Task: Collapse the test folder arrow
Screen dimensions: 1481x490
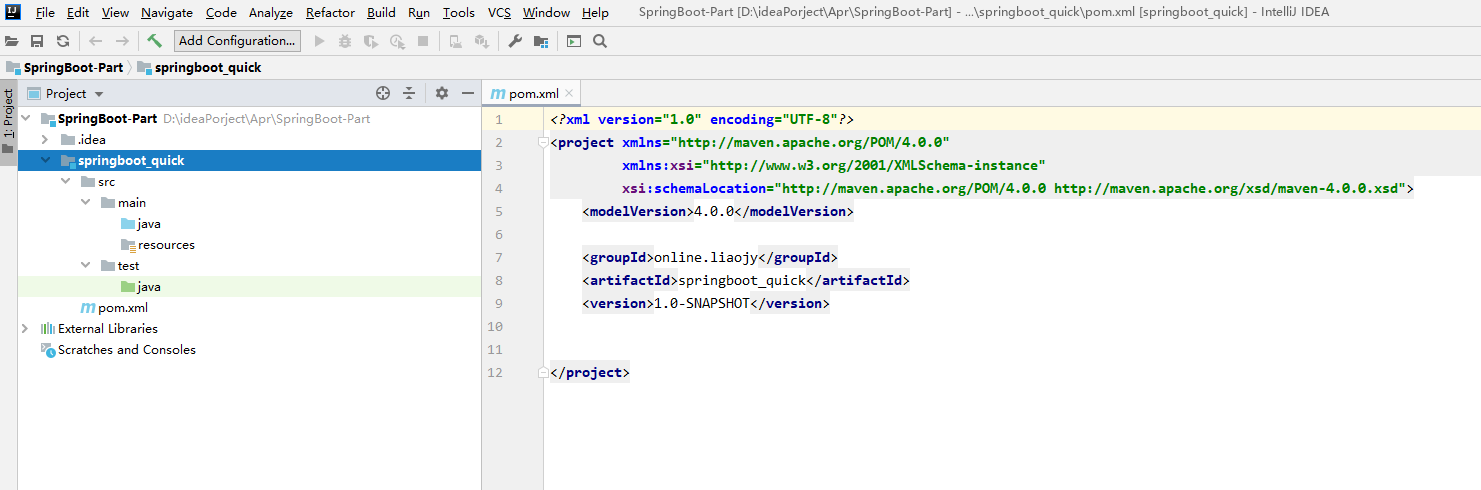Action: 87,266
